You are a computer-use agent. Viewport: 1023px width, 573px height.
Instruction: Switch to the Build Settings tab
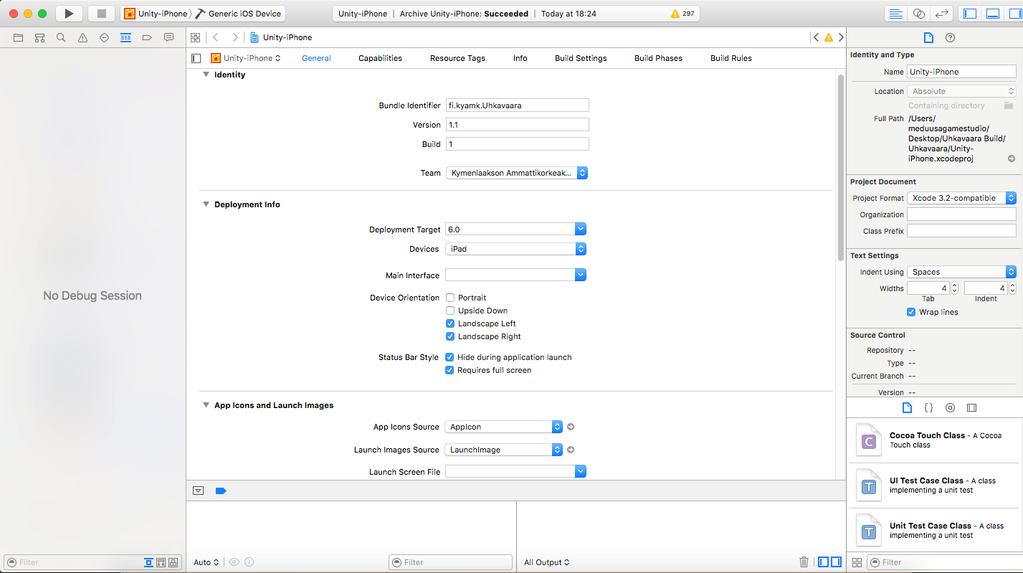click(x=581, y=58)
